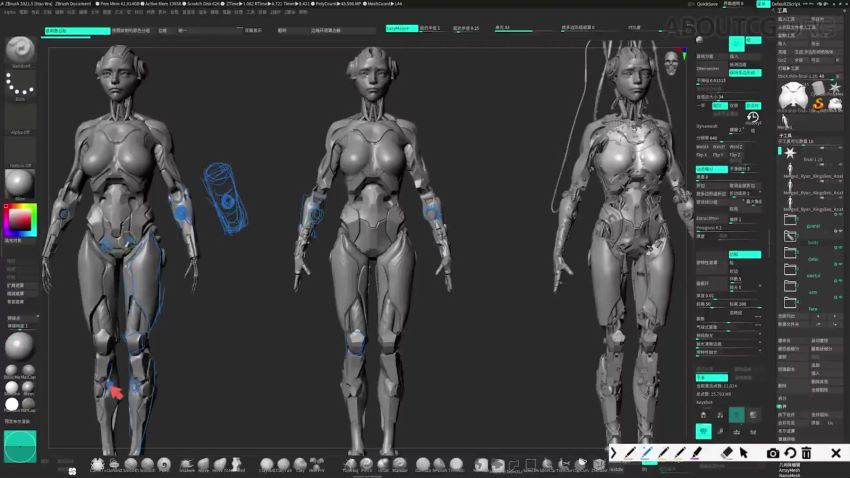Click the home icon below Keyshot
Image resolution: width=850 pixels, height=478 pixels.
(703, 415)
